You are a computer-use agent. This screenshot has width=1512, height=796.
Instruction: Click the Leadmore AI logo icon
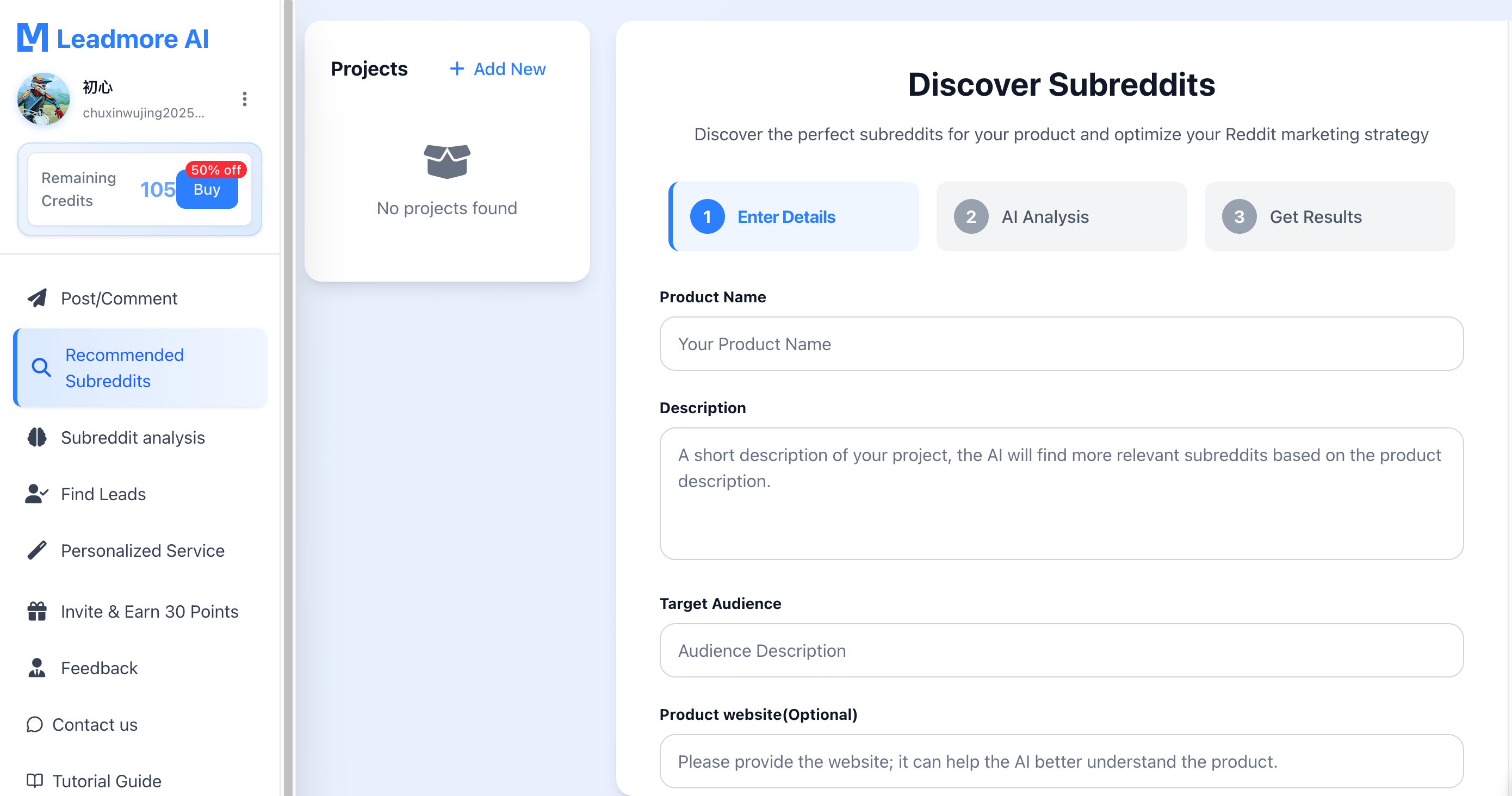[32, 38]
